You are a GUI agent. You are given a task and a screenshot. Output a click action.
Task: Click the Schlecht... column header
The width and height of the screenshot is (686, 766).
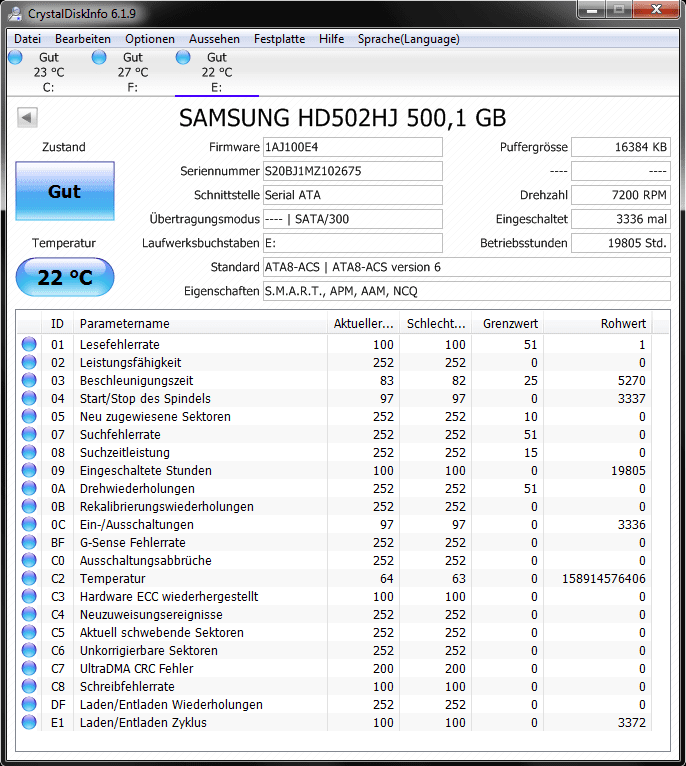pos(435,323)
